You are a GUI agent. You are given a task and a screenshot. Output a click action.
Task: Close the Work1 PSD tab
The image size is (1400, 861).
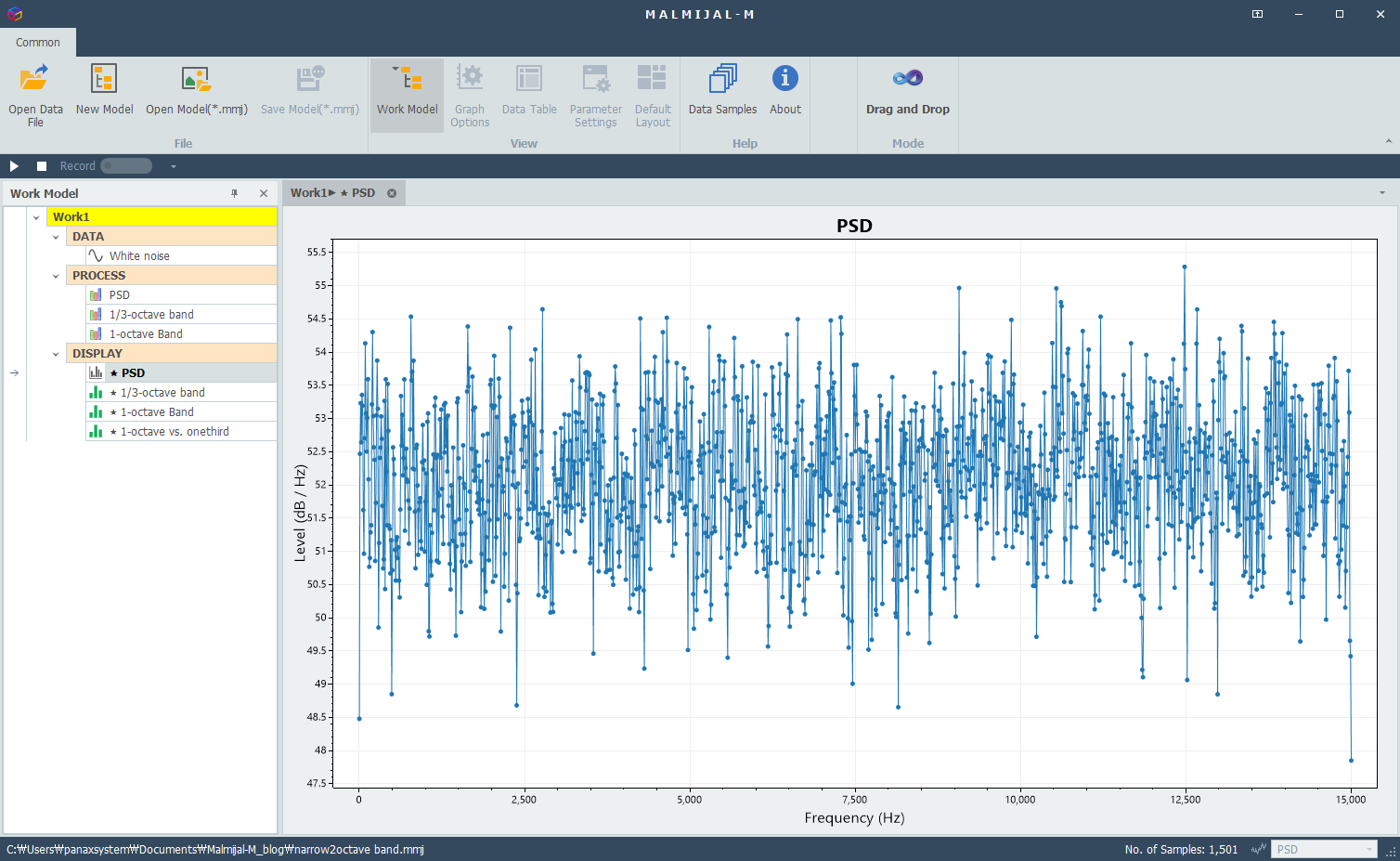pyautogui.click(x=392, y=193)
